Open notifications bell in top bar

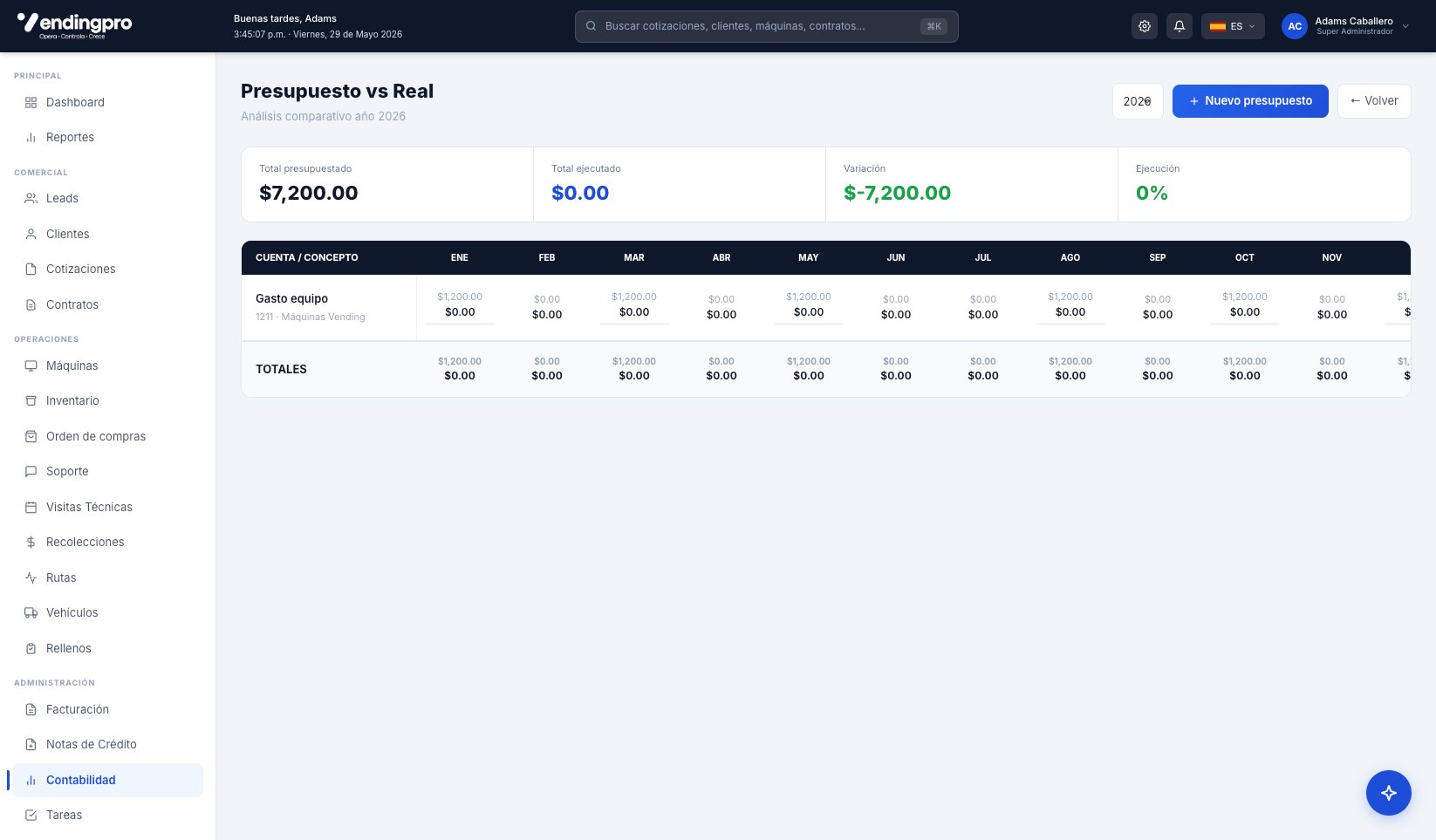point(1180,26)
